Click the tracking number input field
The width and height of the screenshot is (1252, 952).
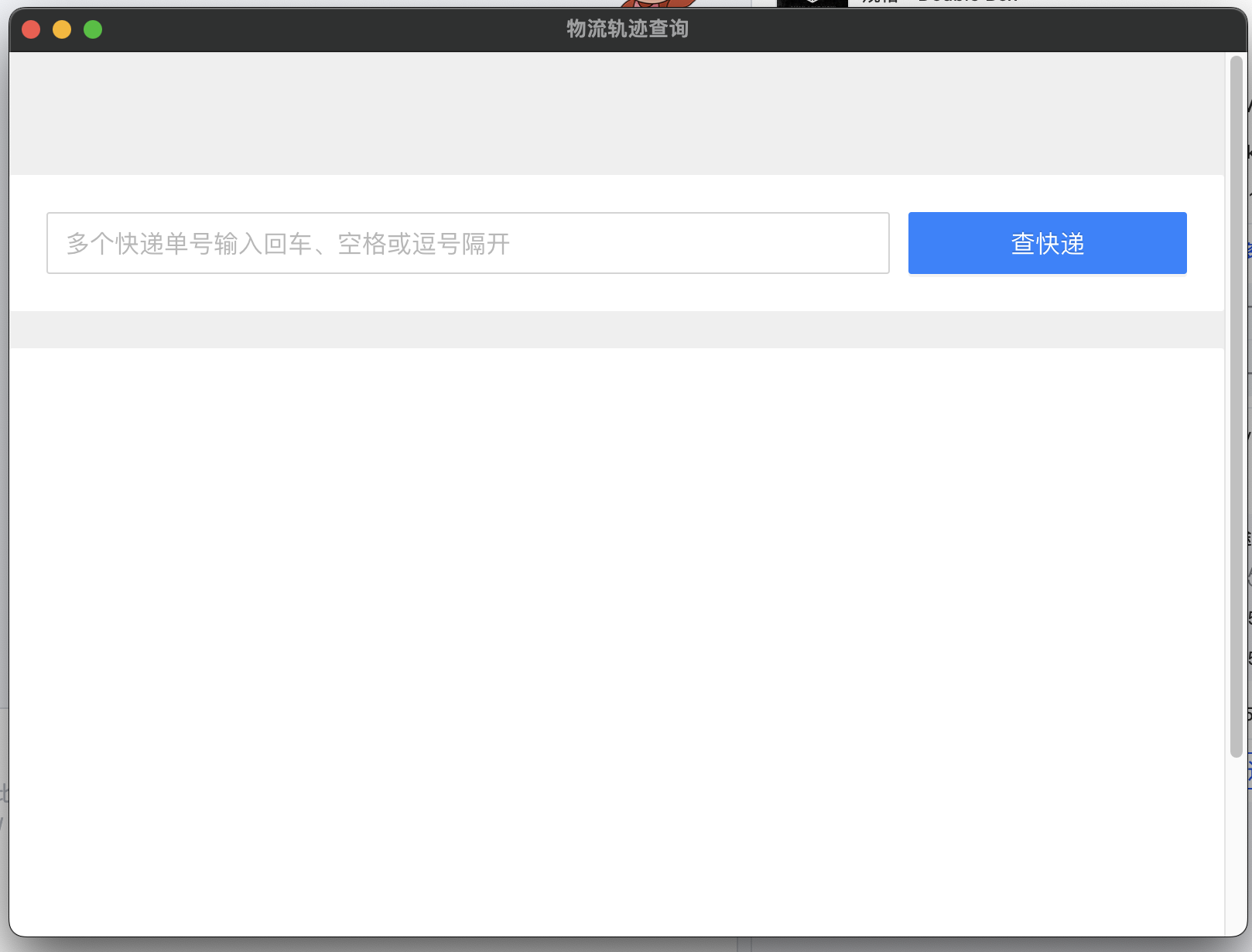point(467,243)
